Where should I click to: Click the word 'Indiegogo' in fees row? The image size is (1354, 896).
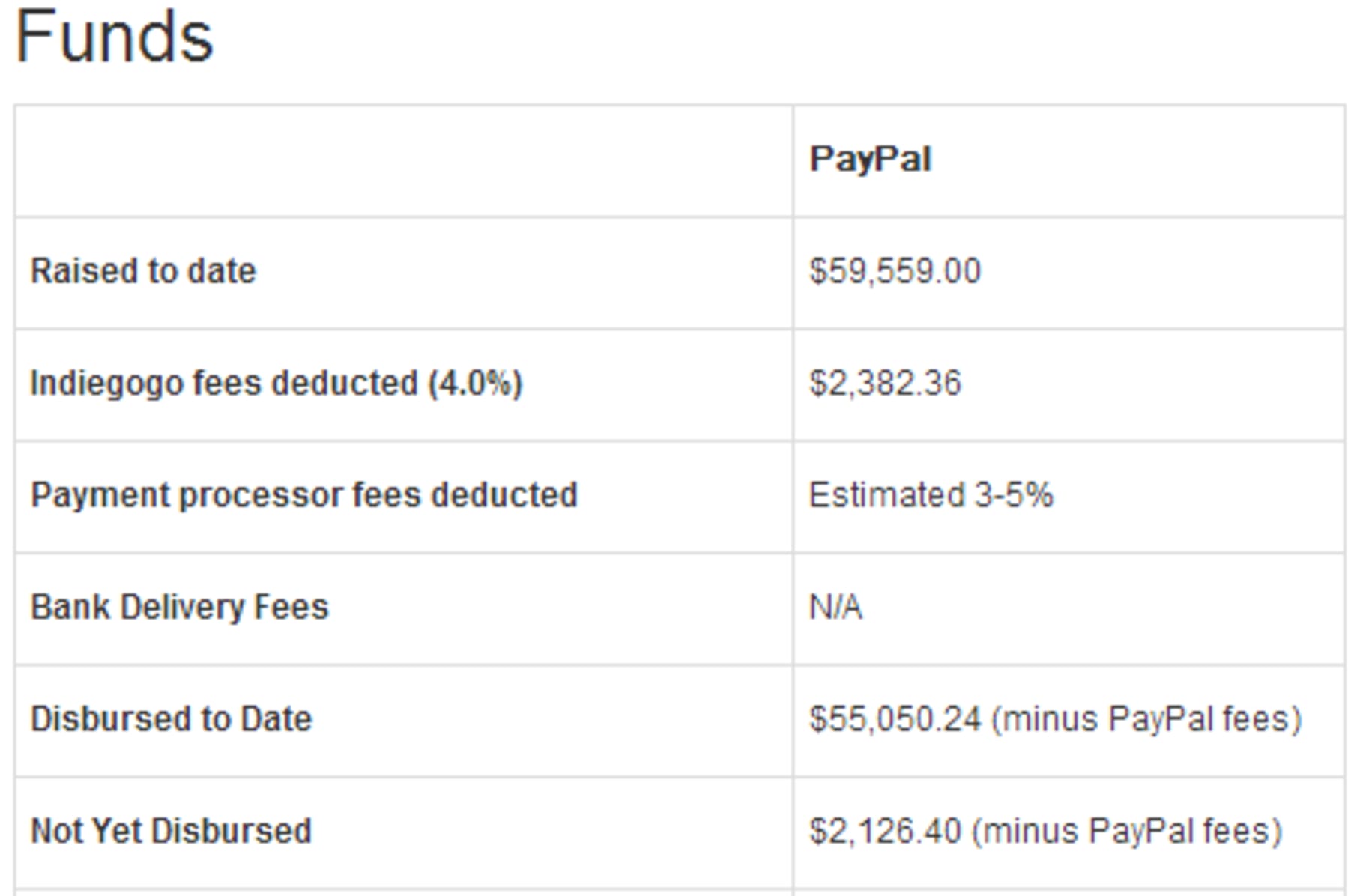click(106, 384)
